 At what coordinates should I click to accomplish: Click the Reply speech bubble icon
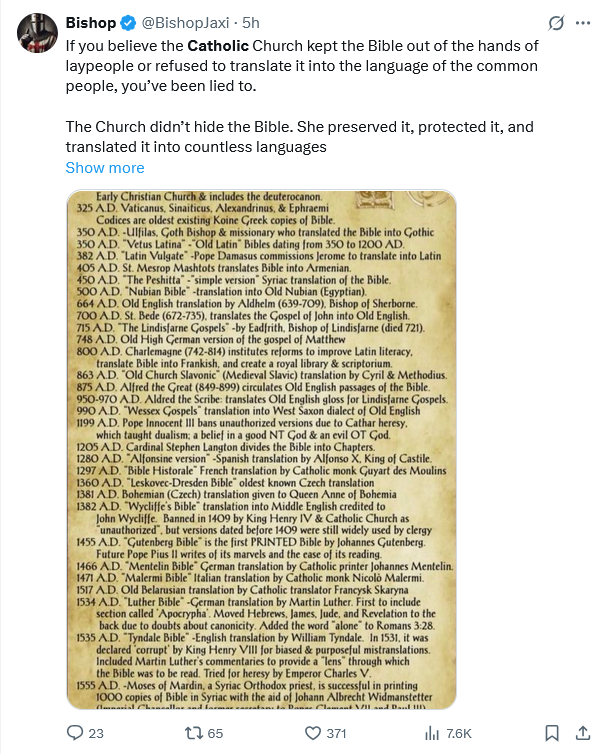click(x=74, y=733)
